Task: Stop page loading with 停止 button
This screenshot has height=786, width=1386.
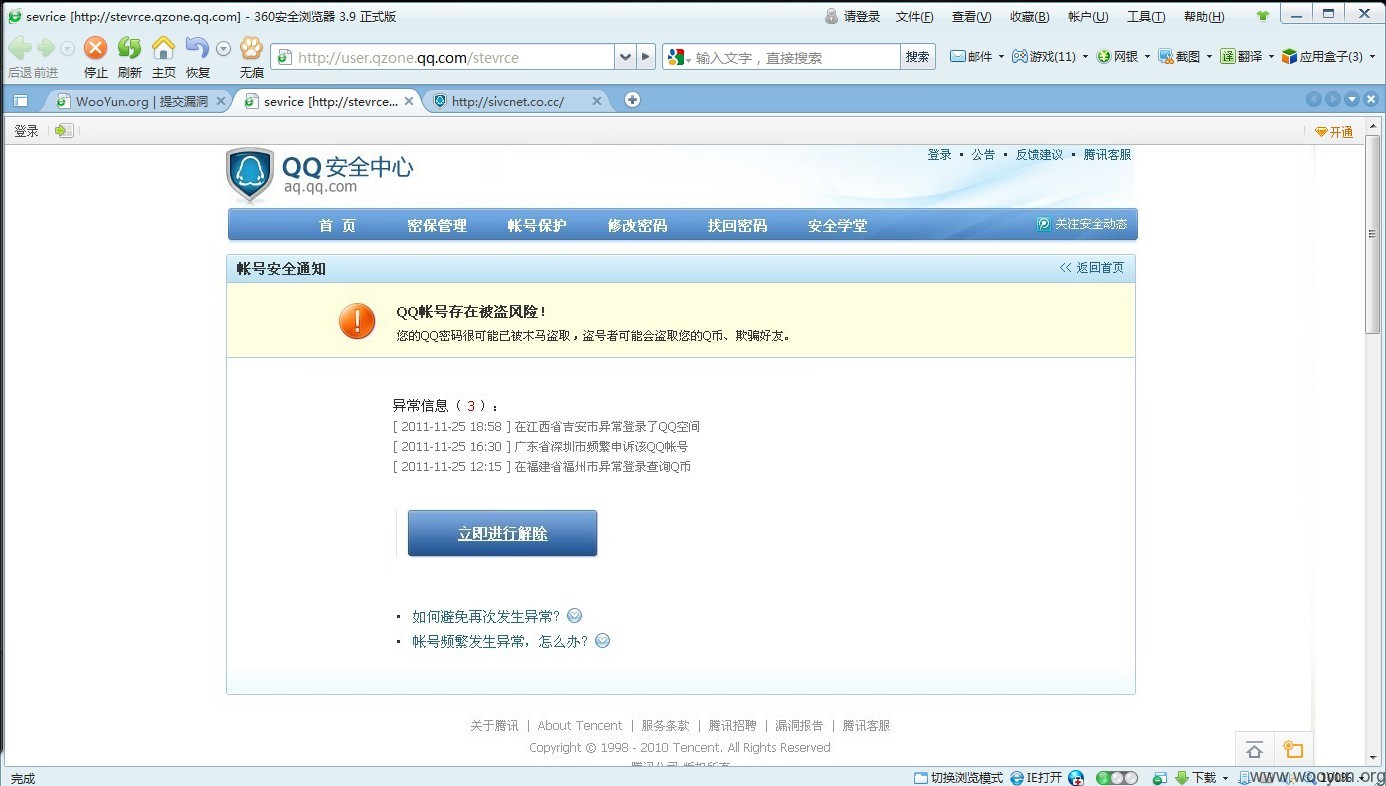Action: 95,48
